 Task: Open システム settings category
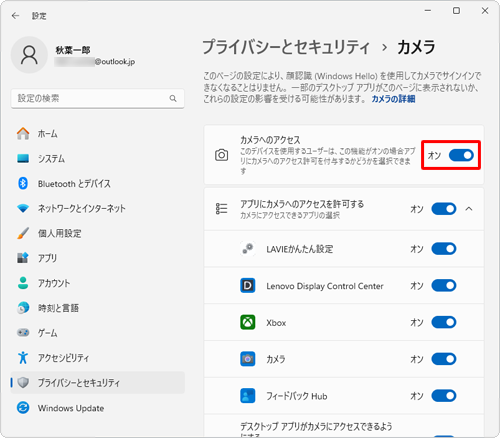click(x=98, y=158)
